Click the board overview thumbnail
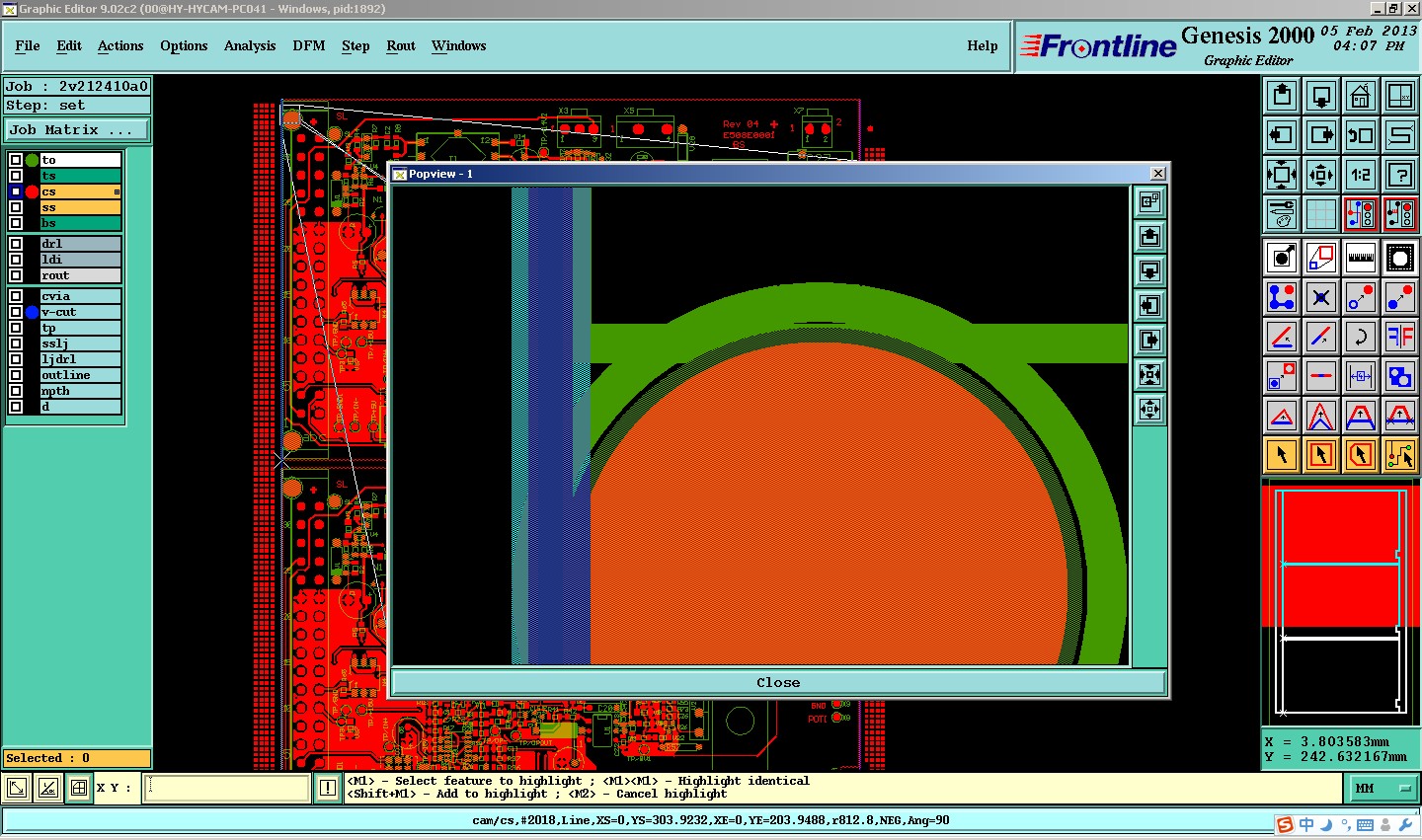 [1341, 602]
